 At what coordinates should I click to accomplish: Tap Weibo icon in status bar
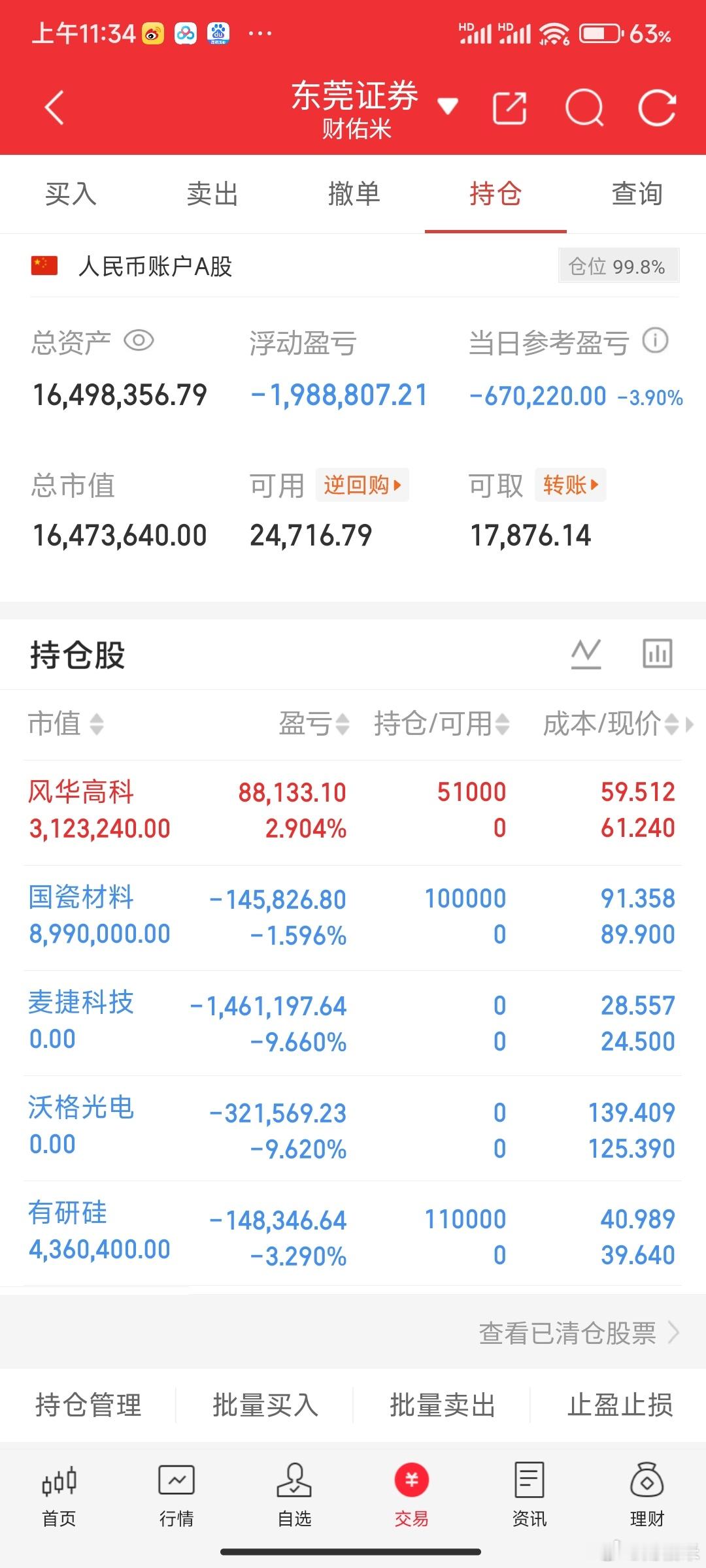(153, 33)
